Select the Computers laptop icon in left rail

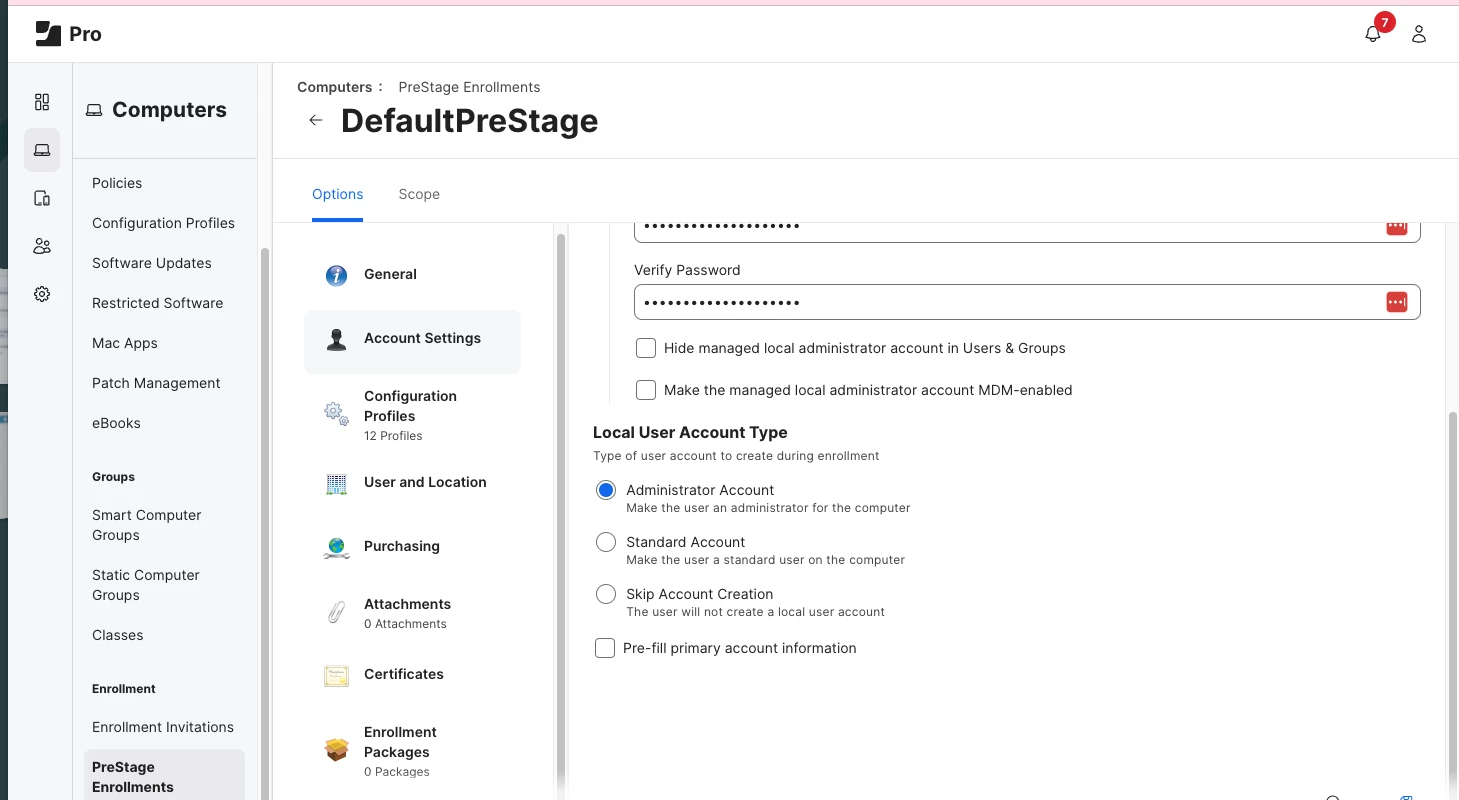click(x=42, y=150)
